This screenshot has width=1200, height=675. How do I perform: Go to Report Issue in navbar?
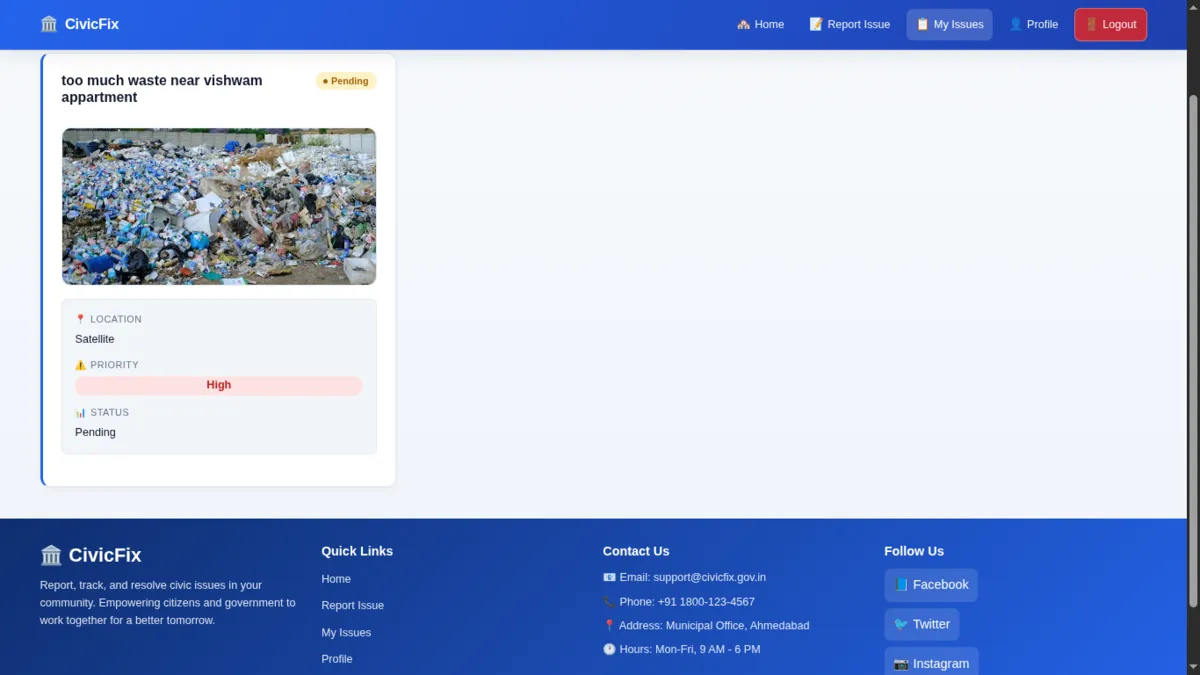(x=849, y=24)
